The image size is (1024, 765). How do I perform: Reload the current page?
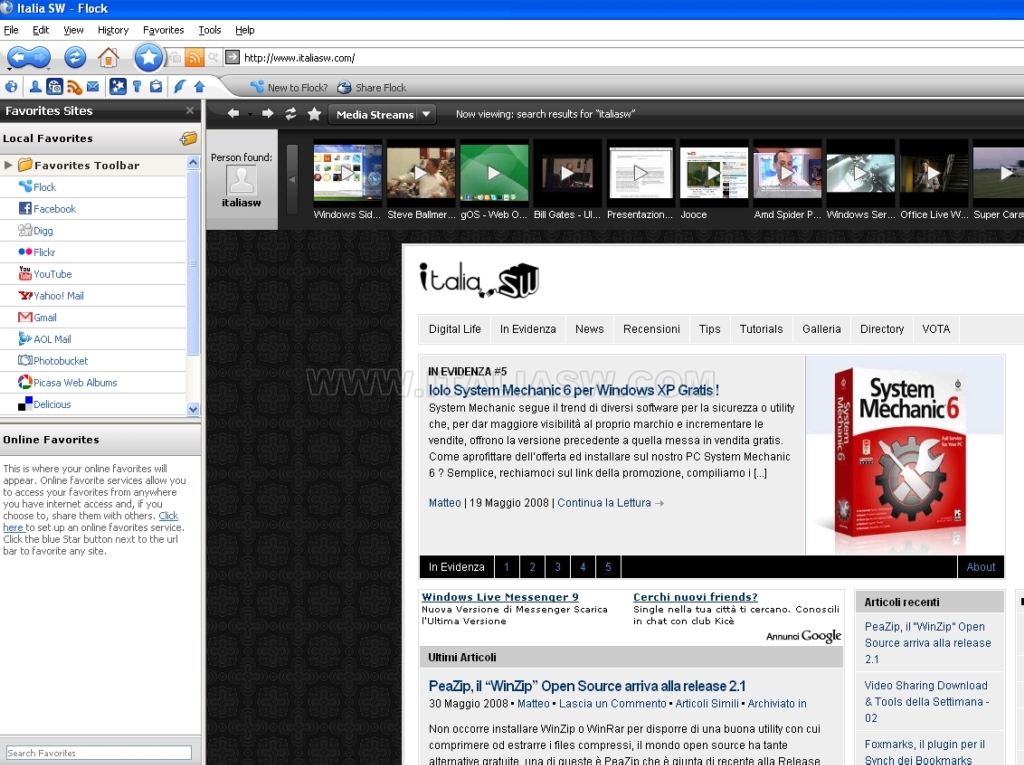[75, 57]
